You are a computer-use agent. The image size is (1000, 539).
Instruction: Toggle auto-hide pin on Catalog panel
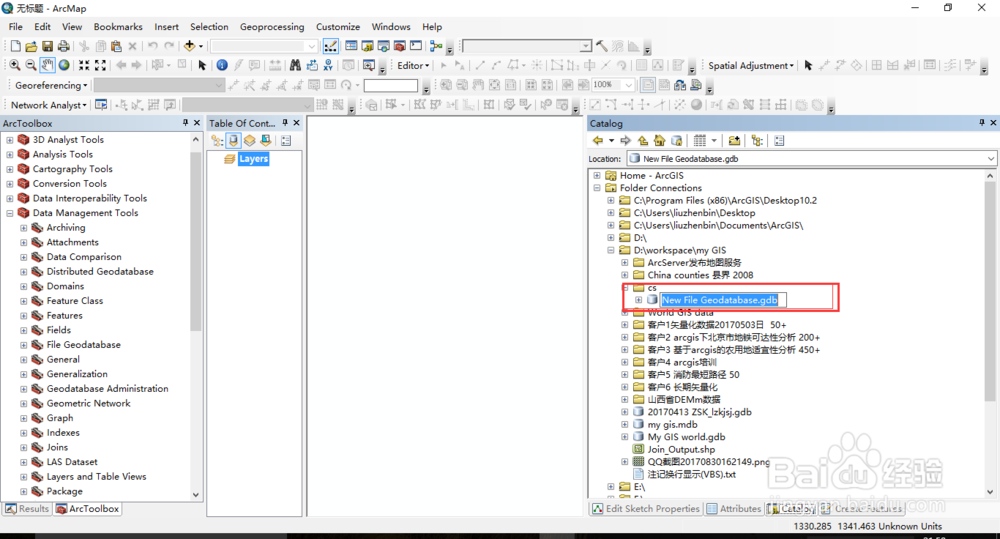click(982, 122)
